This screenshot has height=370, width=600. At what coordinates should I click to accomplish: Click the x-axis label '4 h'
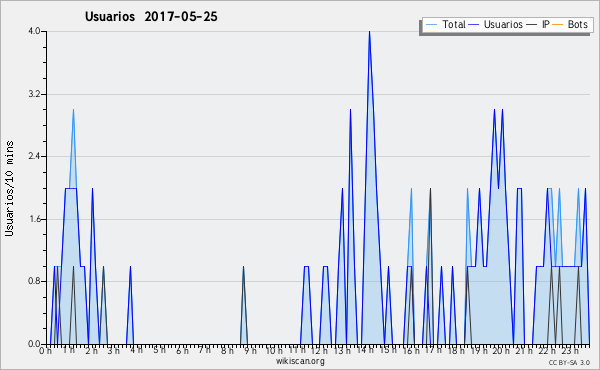pyautogui.click(x=136, y=350)
